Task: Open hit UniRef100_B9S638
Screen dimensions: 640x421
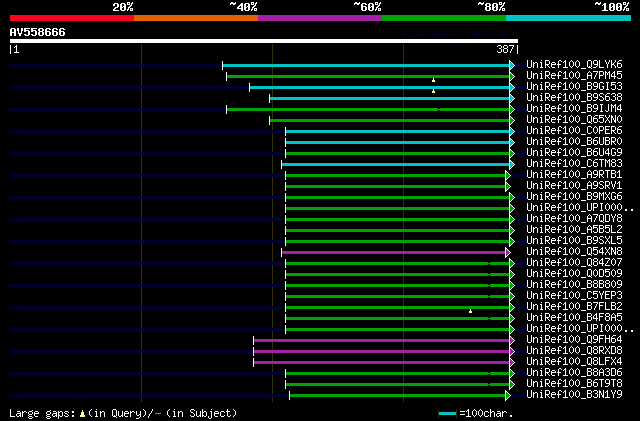Action: [574, 98]
